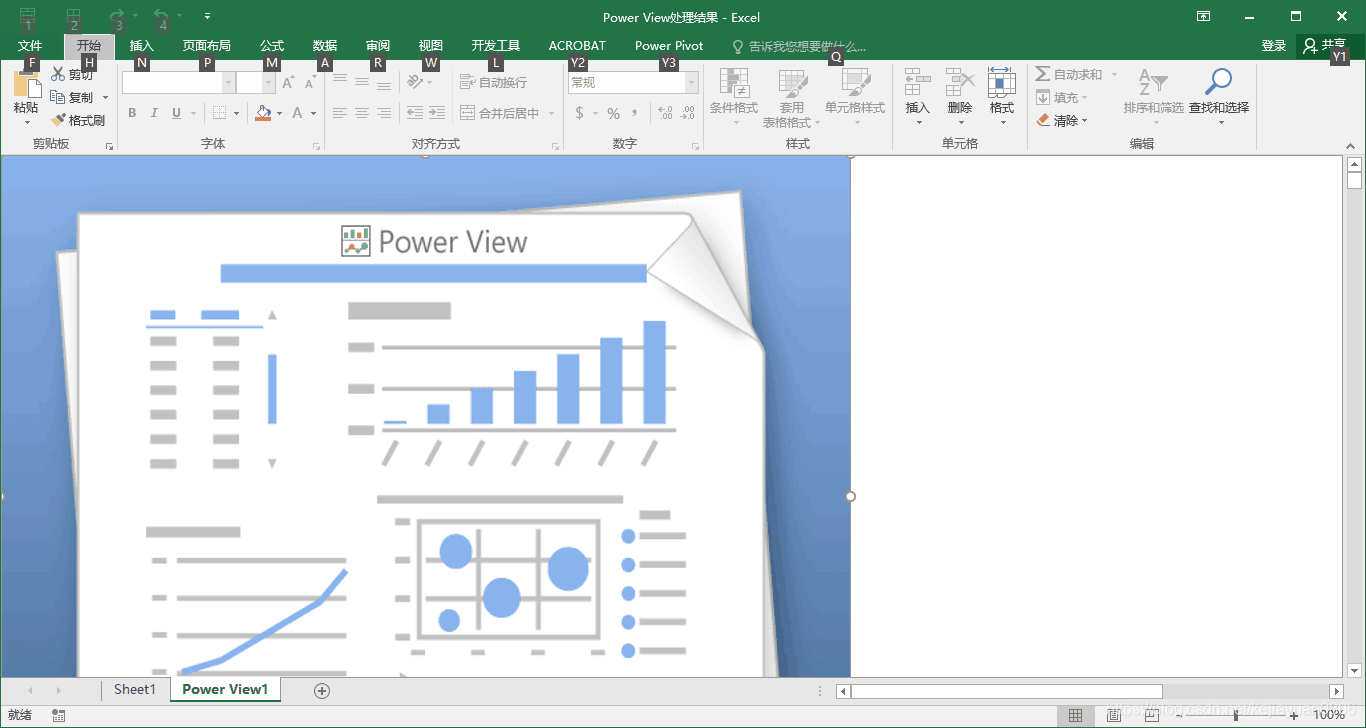Screen dimensions: 1366x728
Task: Open the Merge & Center dropdown arrow
Action: (x=551, y=113)
